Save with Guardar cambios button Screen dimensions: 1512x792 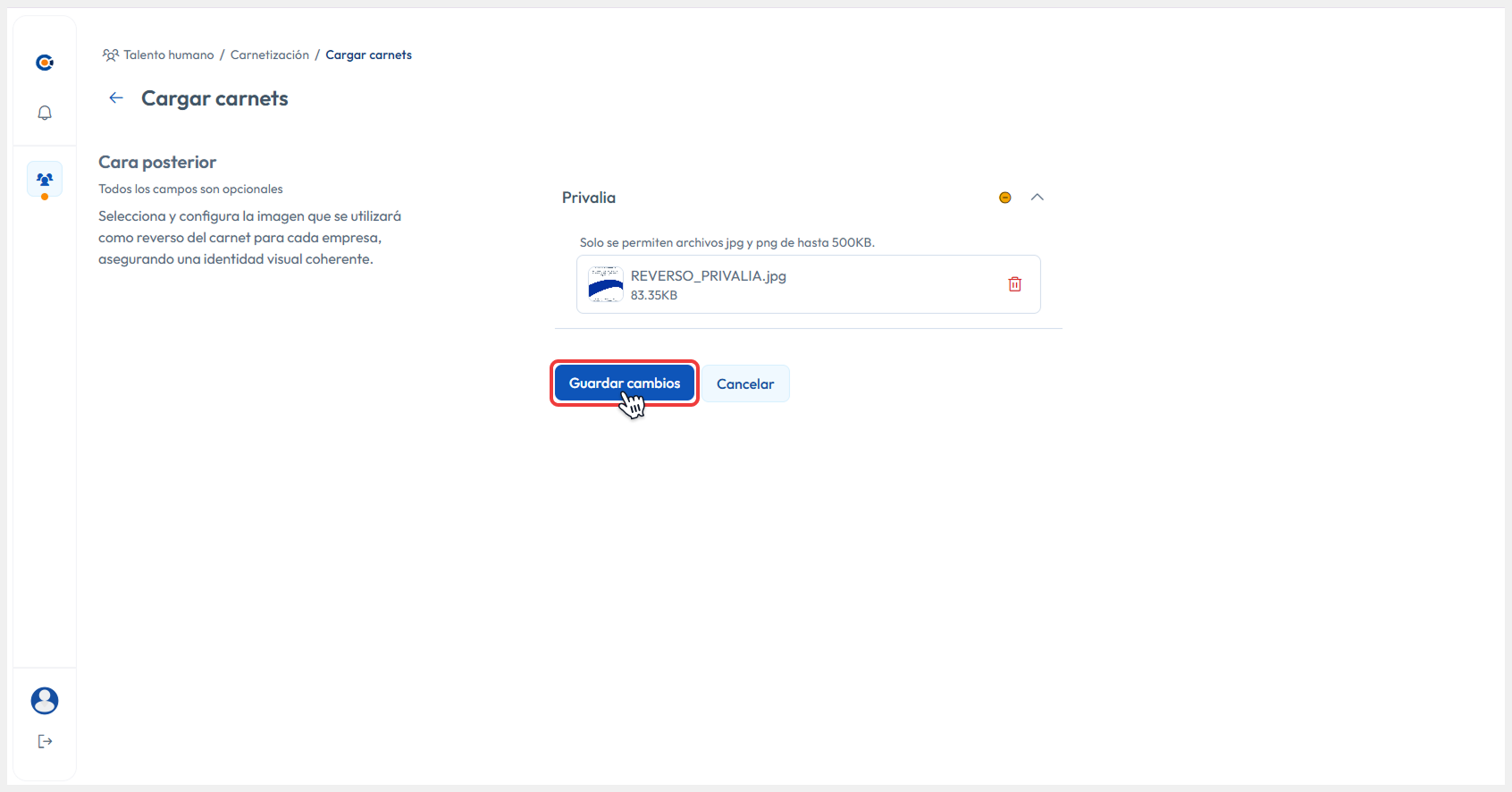click(x=624, y=383)
